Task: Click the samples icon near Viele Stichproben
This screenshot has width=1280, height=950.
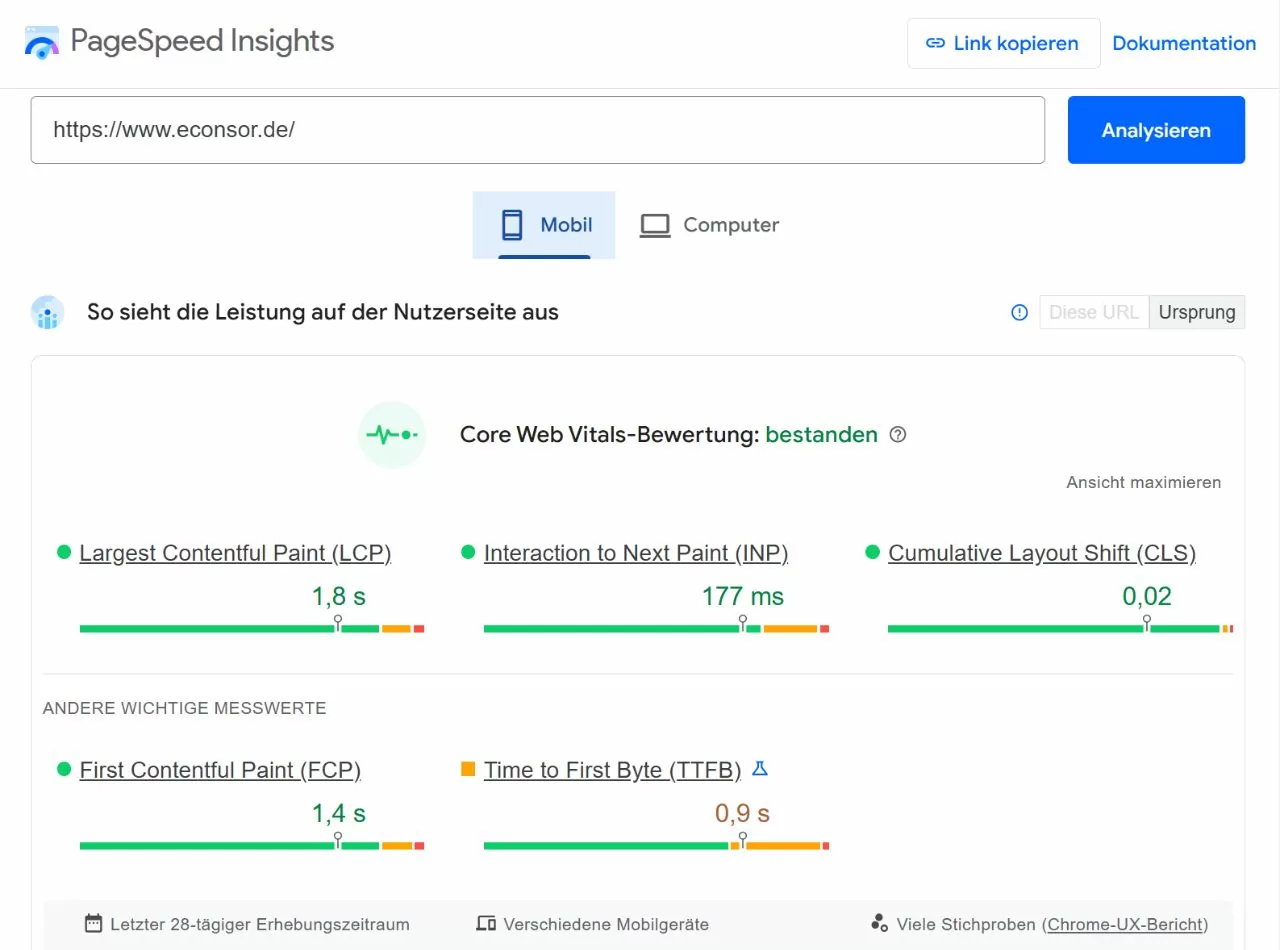Action: coord(880,923)
